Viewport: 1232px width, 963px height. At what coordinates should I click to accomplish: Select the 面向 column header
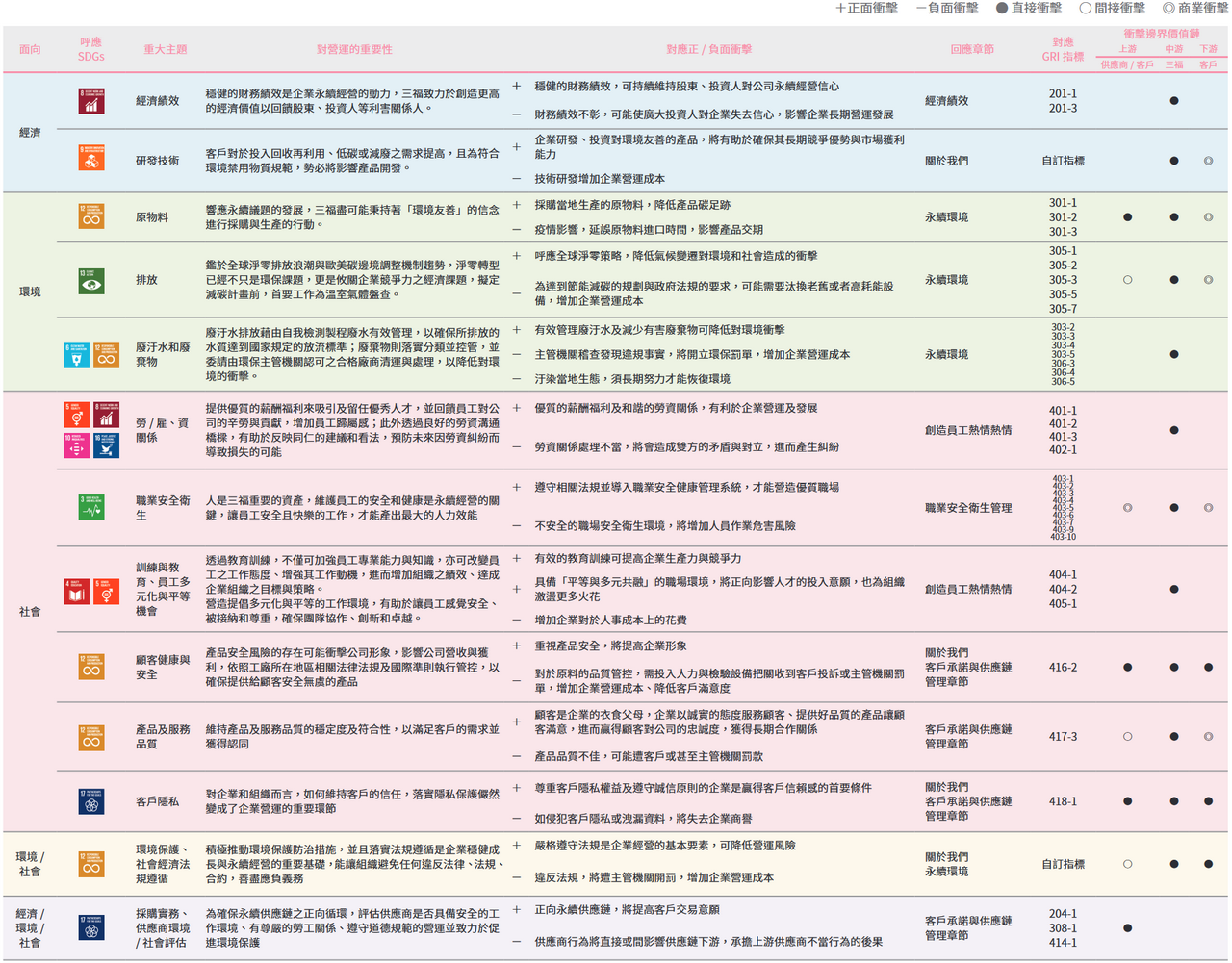click(x=30, y=49)
